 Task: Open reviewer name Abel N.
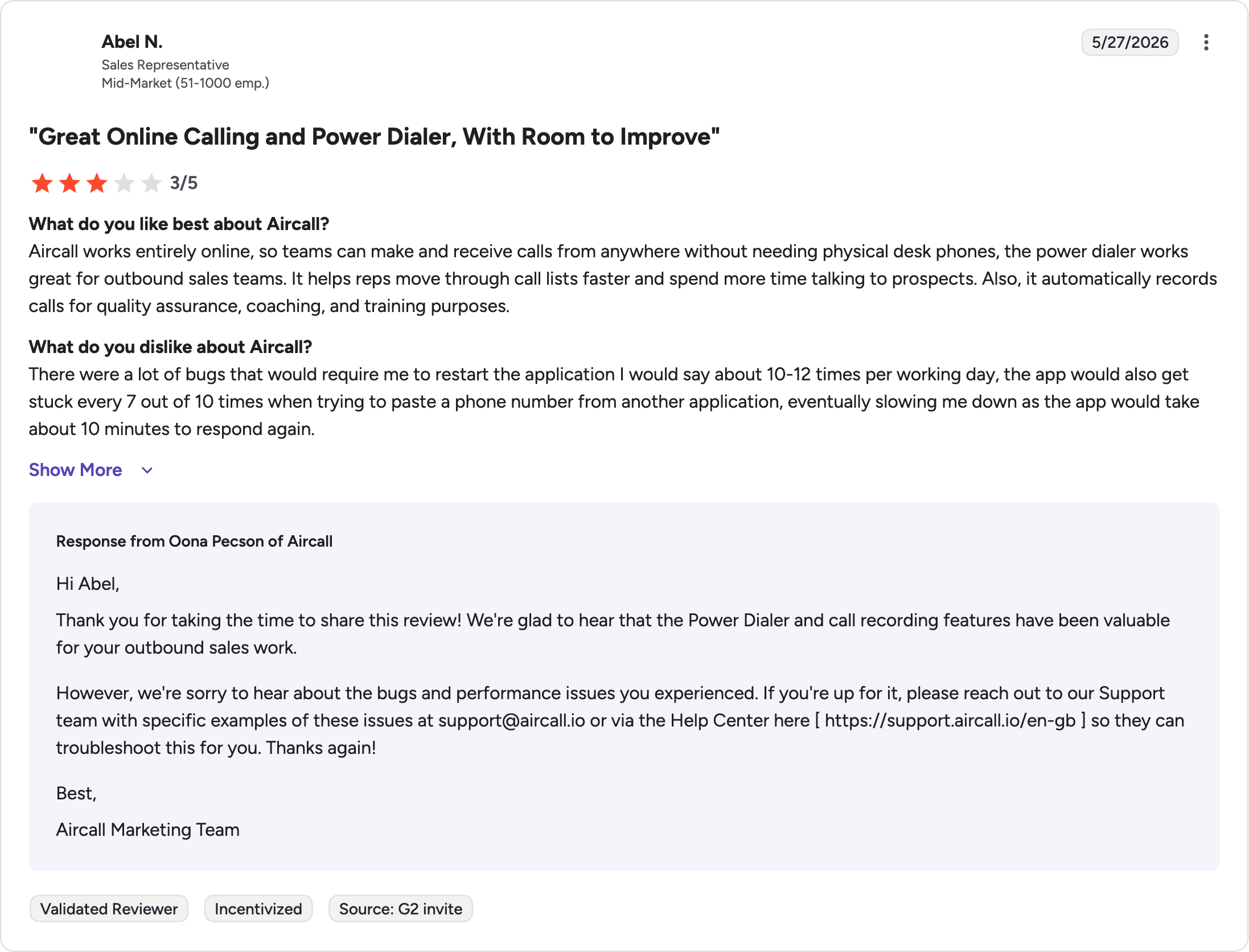[x=132, y=42]
